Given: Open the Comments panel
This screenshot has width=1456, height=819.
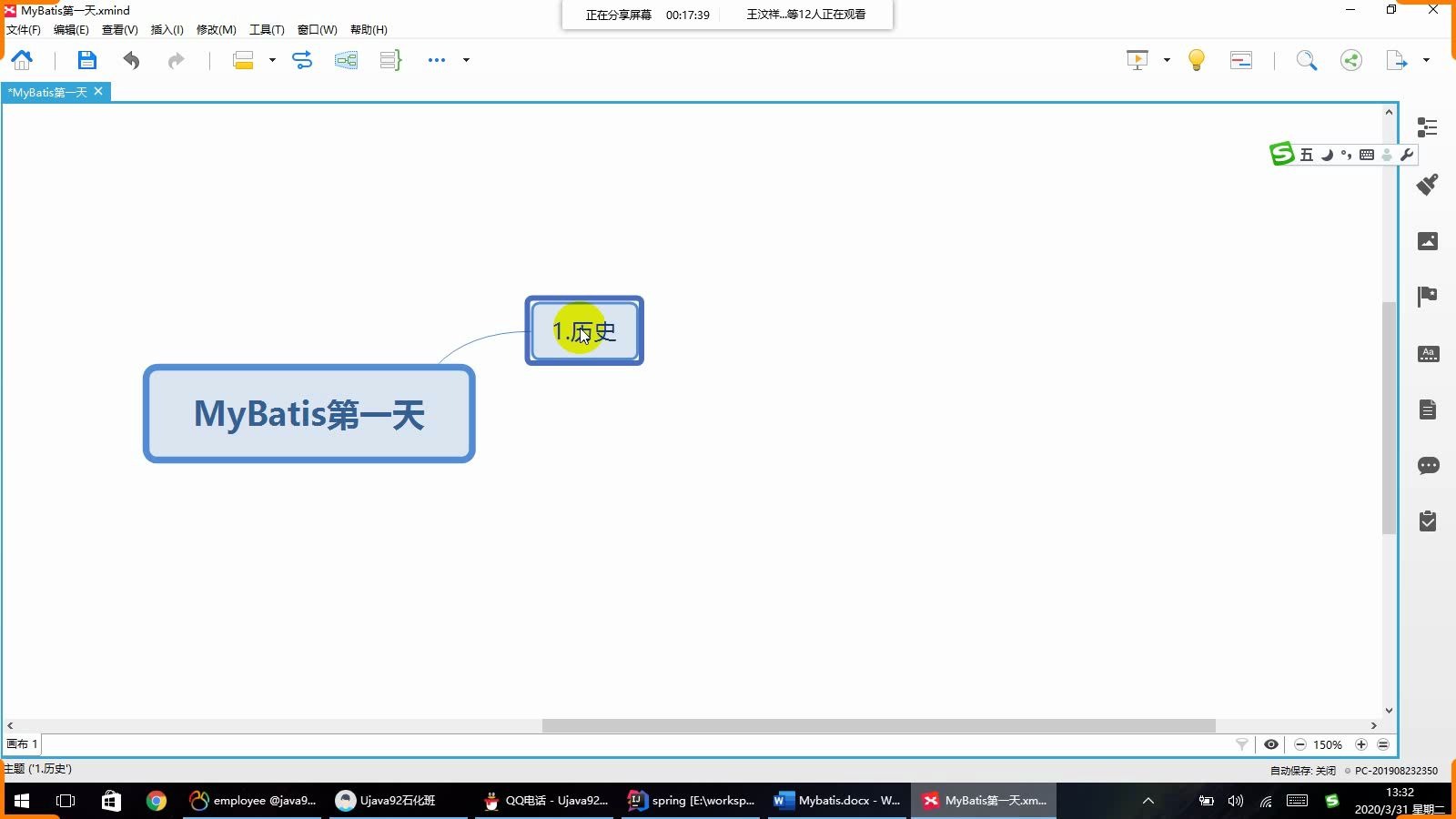Looking at the screenshot, I should coord(1428,466).
